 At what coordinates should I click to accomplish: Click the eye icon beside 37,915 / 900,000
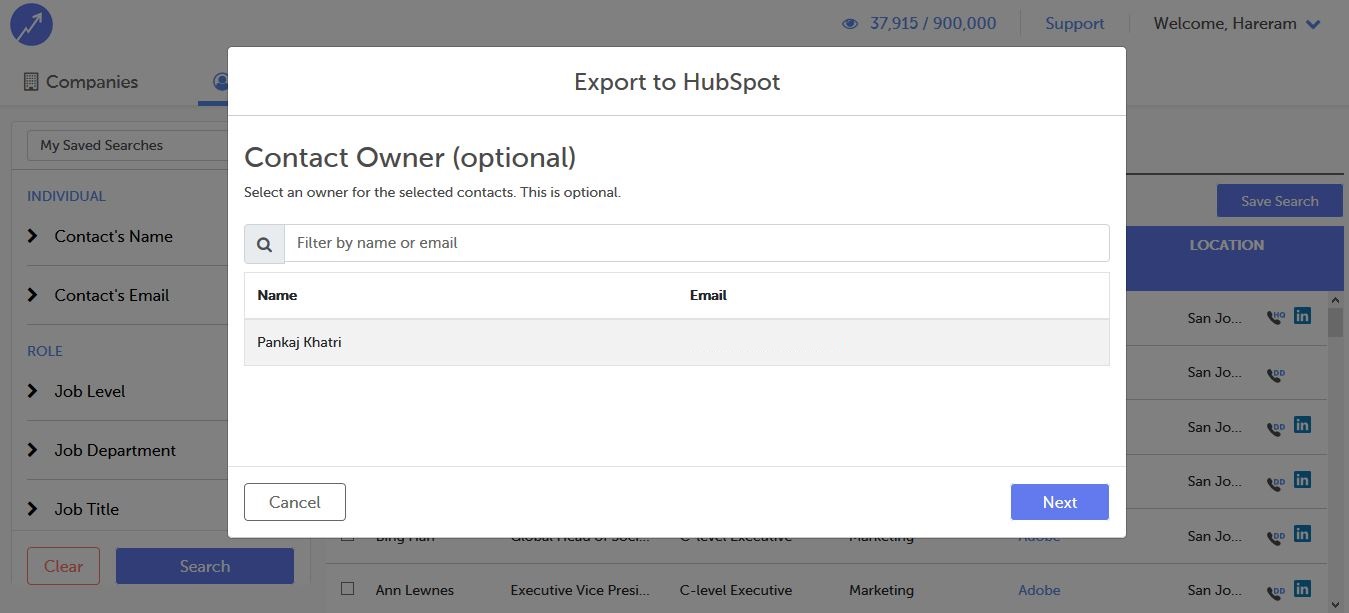pos(850,24)
